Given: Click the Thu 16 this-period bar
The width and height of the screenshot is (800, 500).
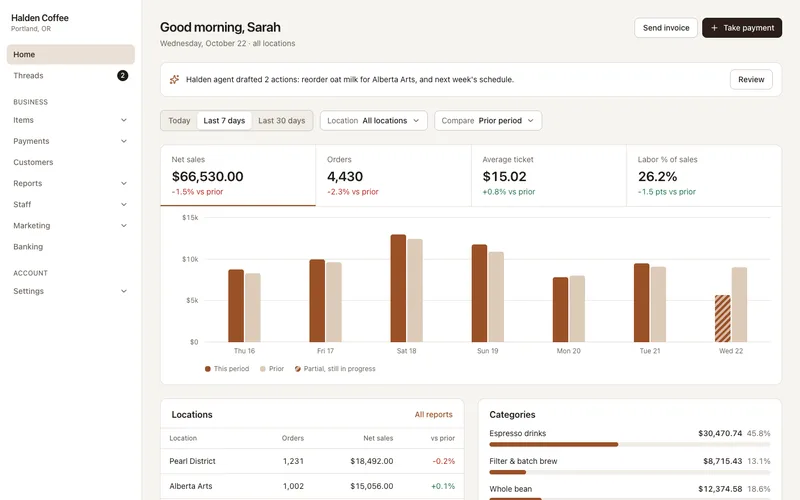Looking at the screenshot, I should [x=236, y=306].
